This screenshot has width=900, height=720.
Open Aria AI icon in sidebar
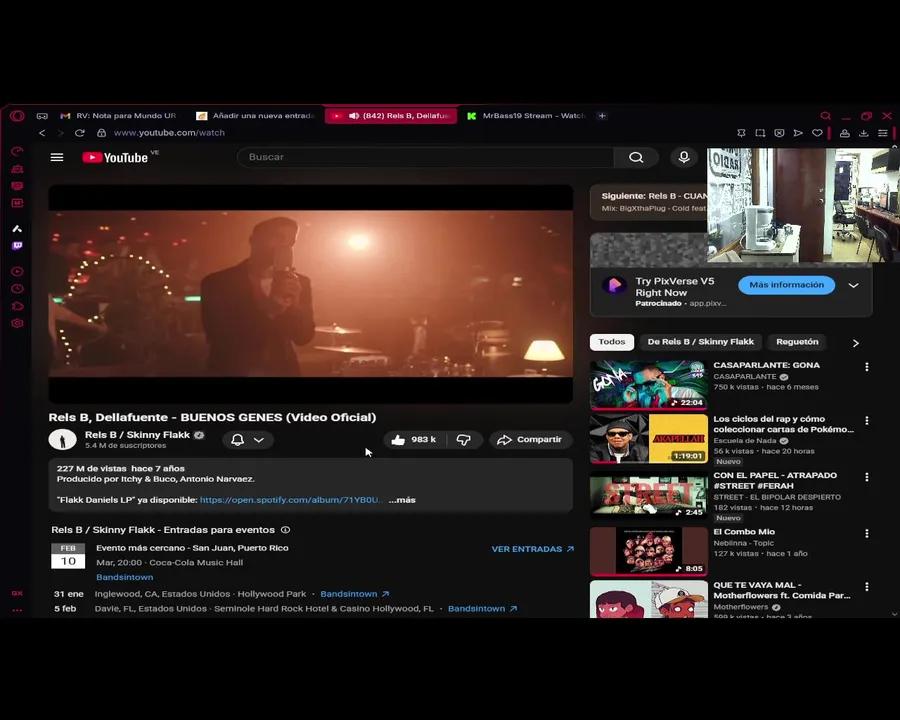point(17,229)
